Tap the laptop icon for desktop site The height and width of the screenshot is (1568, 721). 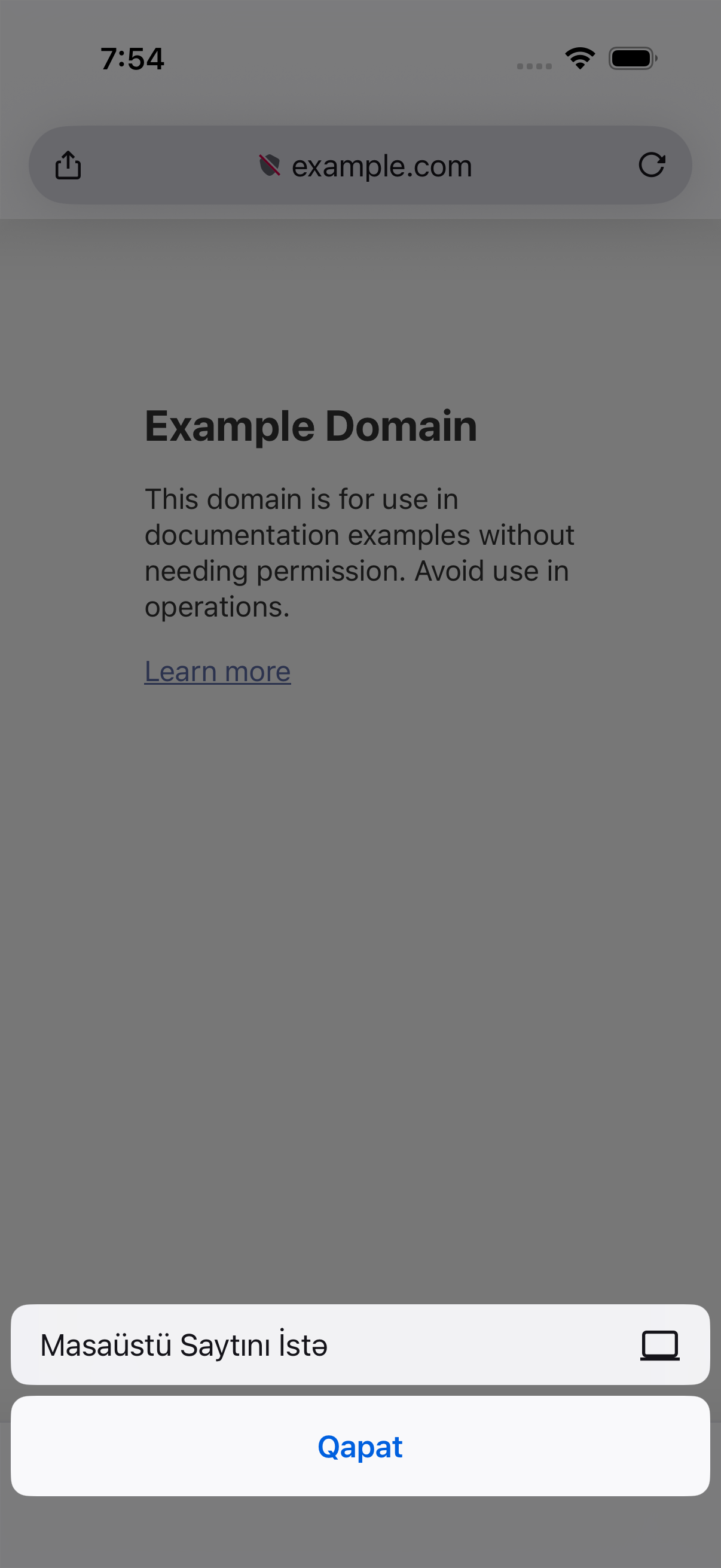pos(659,1345)
